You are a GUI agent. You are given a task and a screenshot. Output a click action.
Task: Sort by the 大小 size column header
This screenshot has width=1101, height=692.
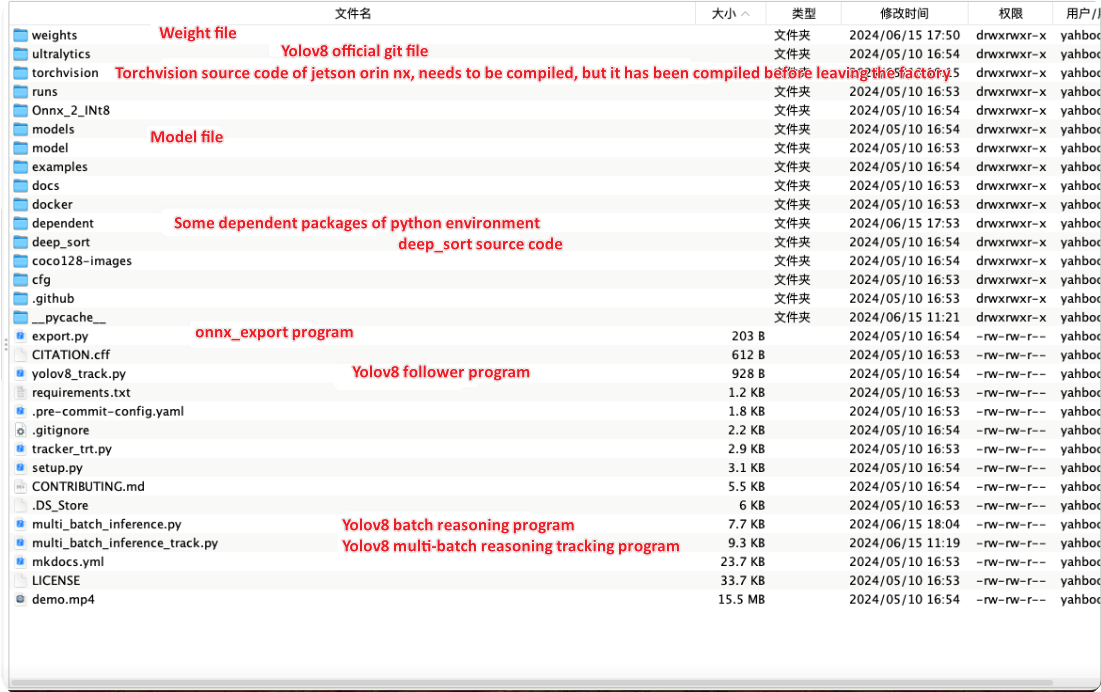coord(730,13)
